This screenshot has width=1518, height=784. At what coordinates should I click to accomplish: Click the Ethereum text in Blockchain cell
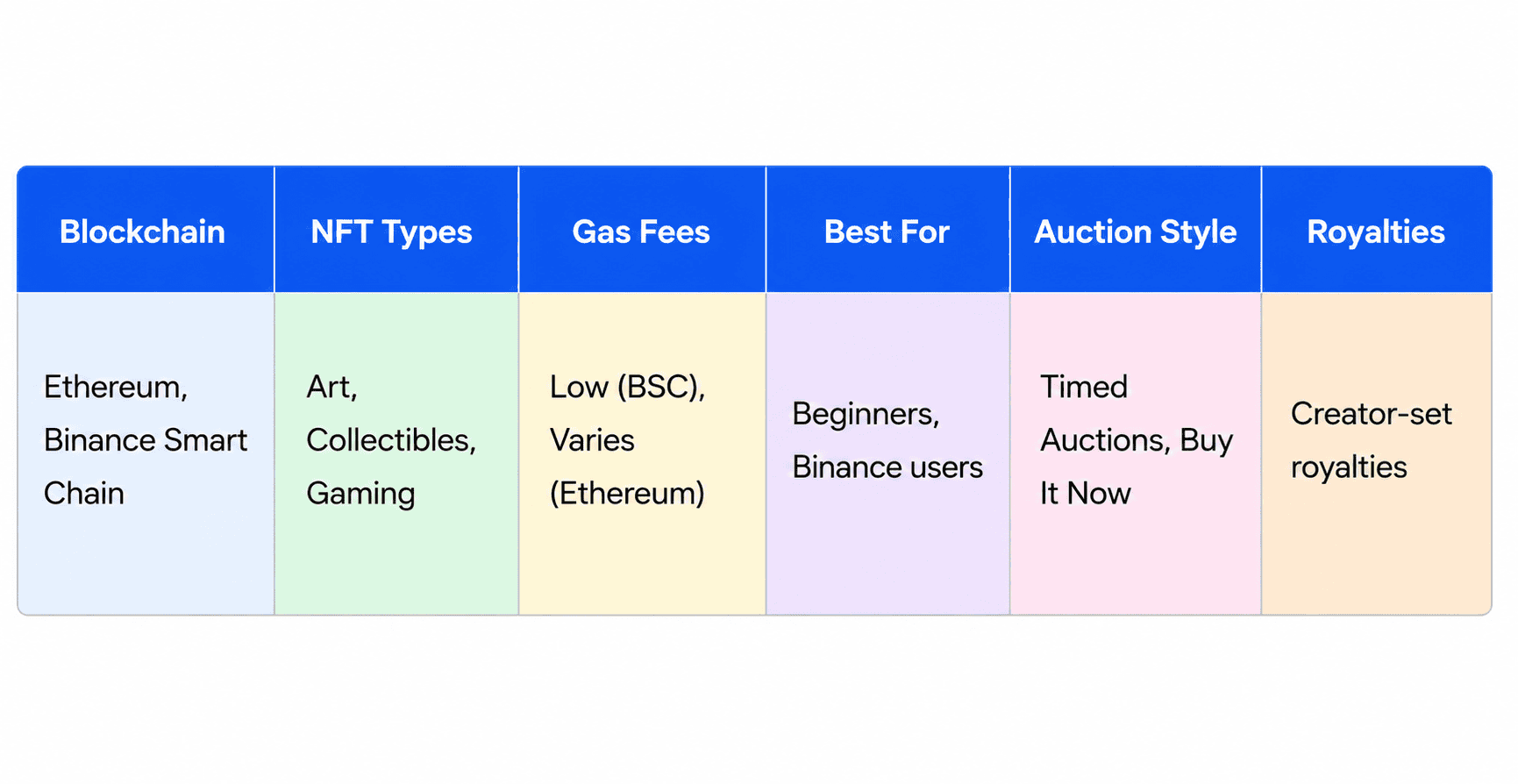(x=113, y=387)
